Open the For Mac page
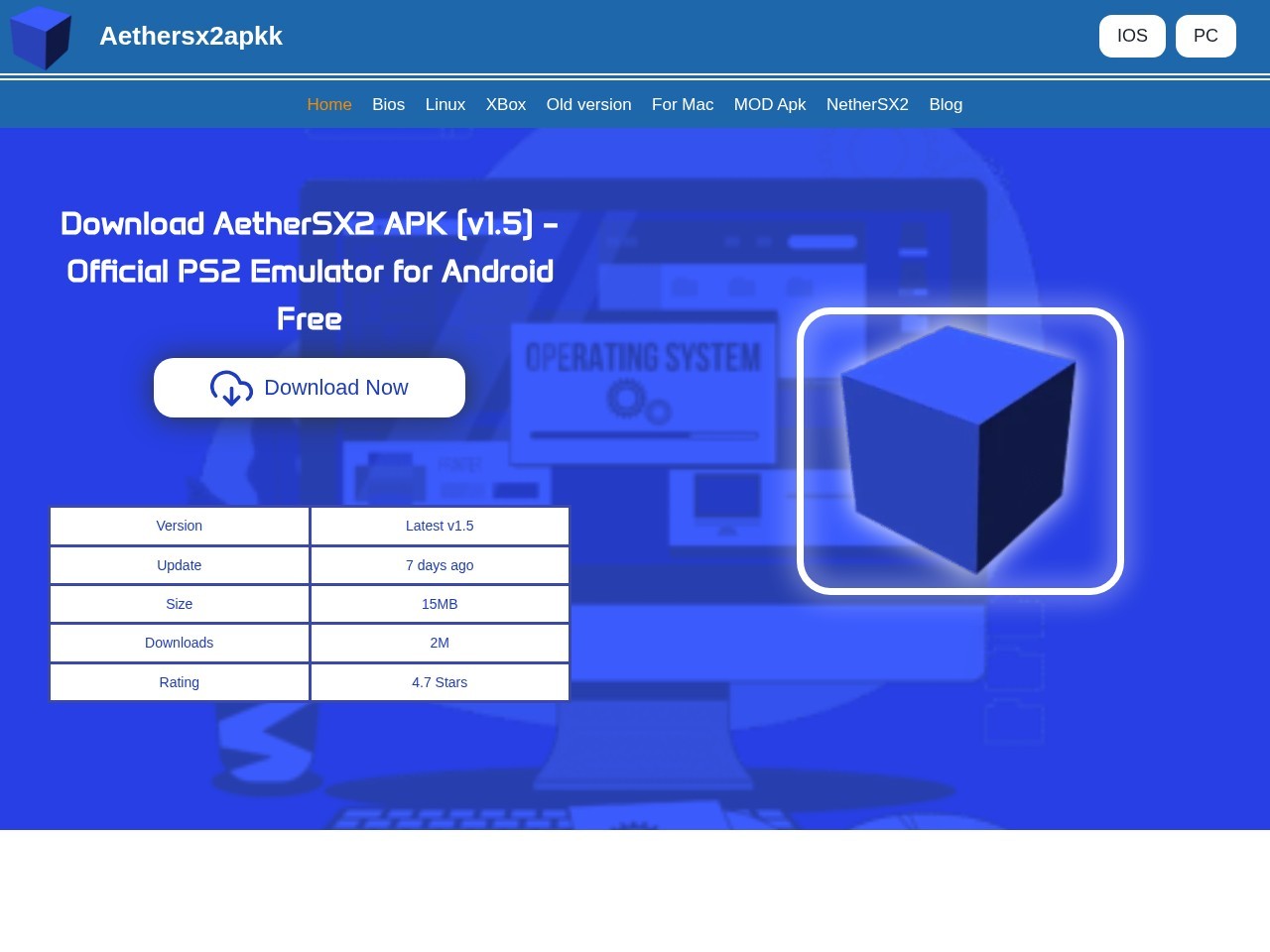Screen dimensions: 1270x952 pos(683,104)
